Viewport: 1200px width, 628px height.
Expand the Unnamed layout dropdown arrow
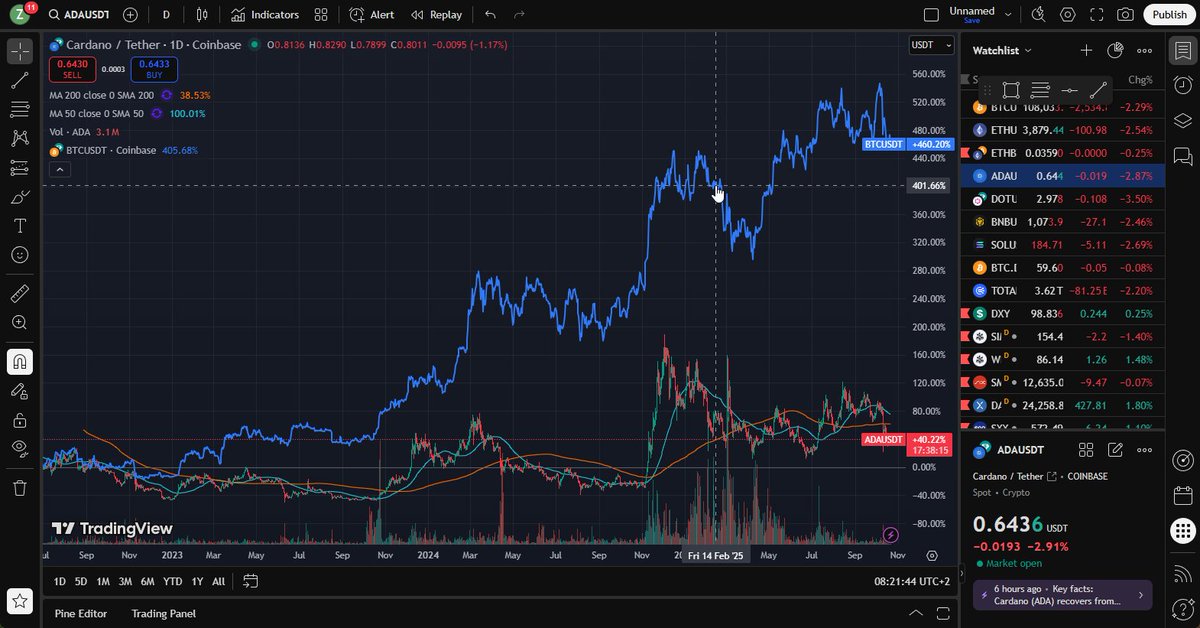coord(1008,15)
